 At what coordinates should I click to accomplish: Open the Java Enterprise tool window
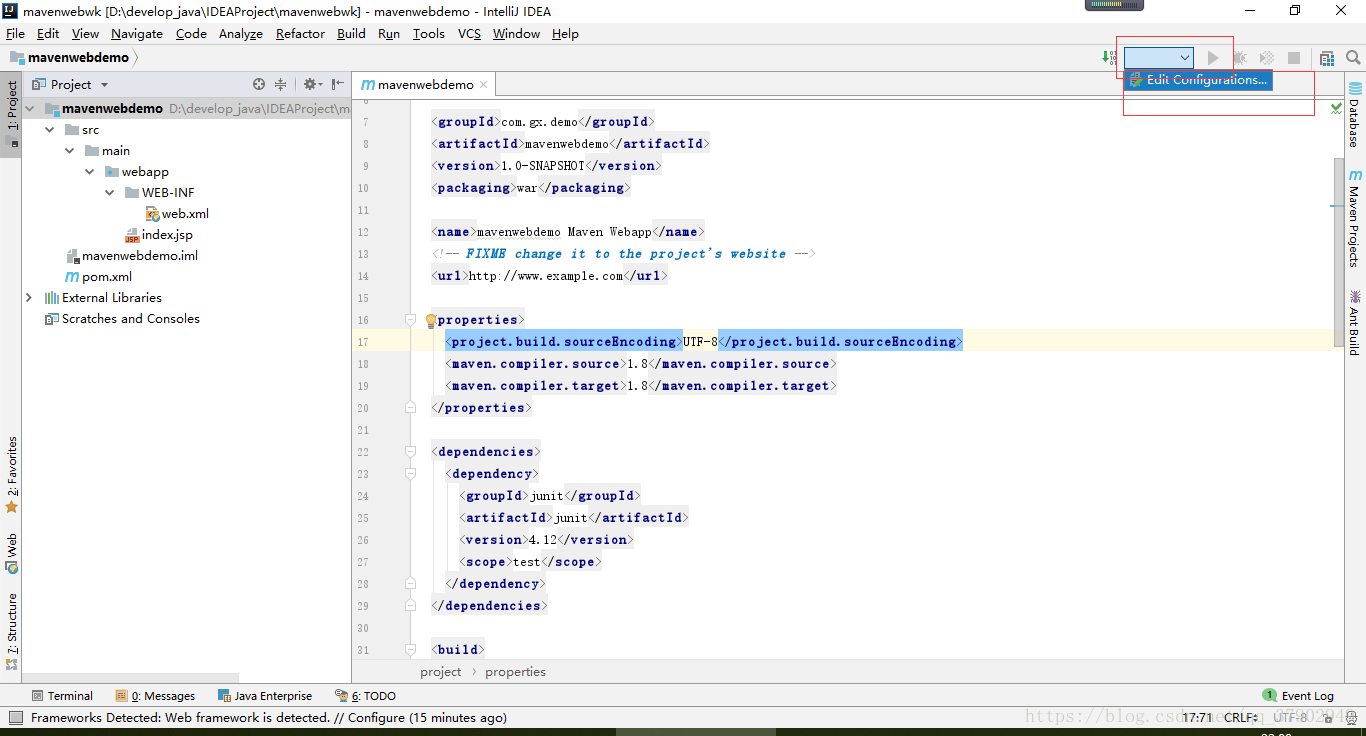264,696
